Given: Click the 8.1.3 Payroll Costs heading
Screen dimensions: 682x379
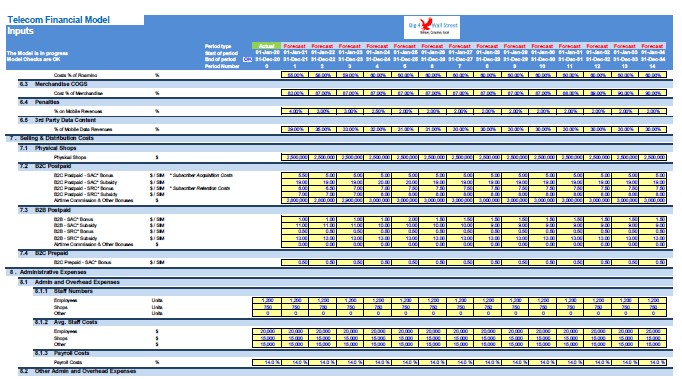Looking at the screenshot, I should [353, 353].
